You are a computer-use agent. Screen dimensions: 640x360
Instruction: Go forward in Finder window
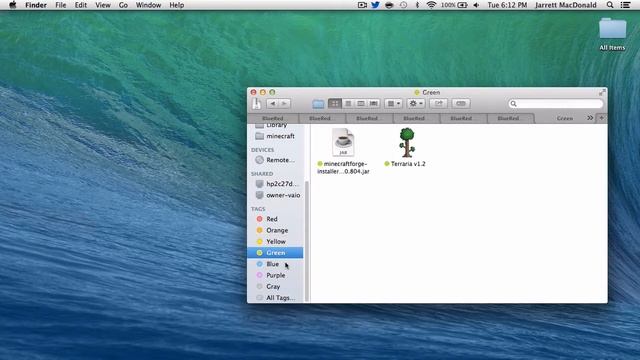click(x=284, y=104)
